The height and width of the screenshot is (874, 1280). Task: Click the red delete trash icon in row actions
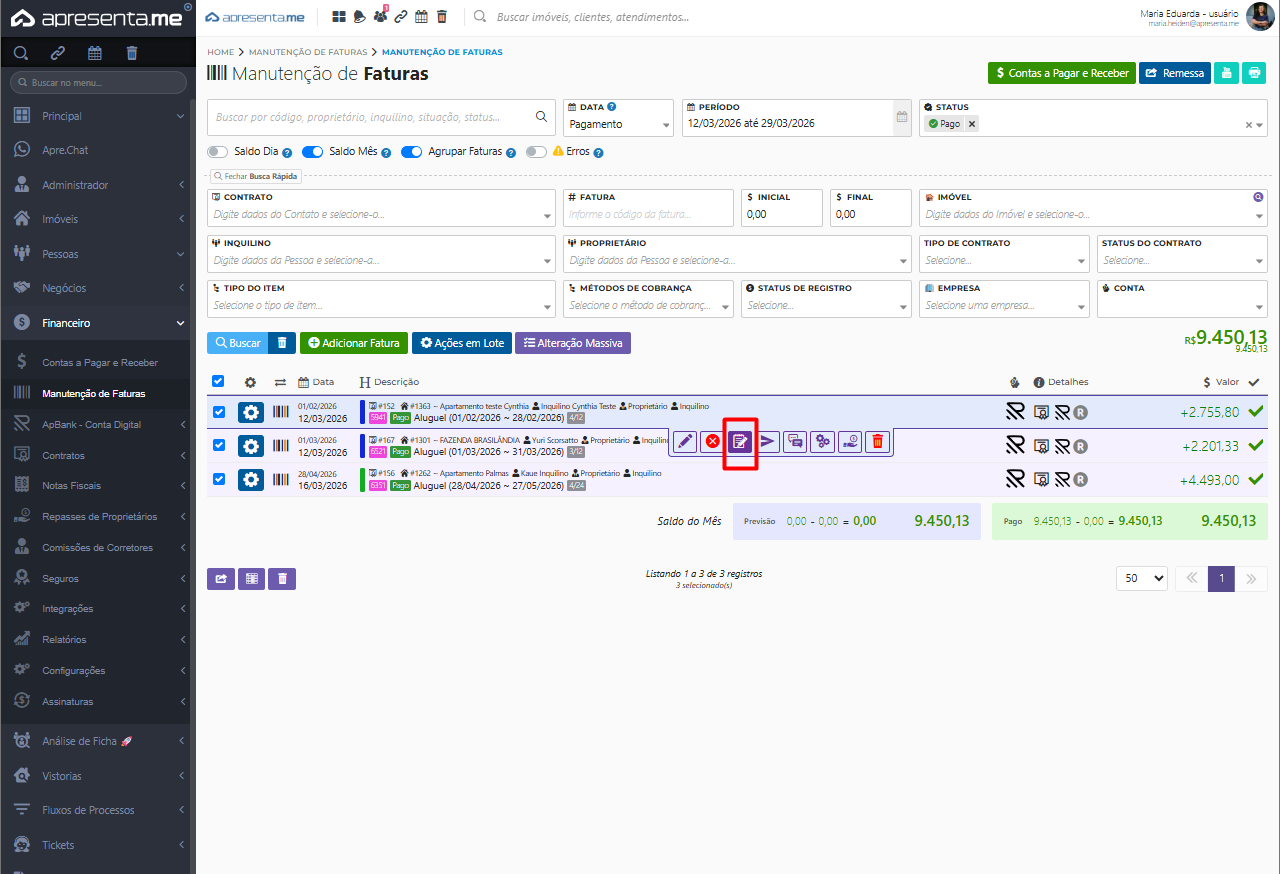click(x=877, y=441)
